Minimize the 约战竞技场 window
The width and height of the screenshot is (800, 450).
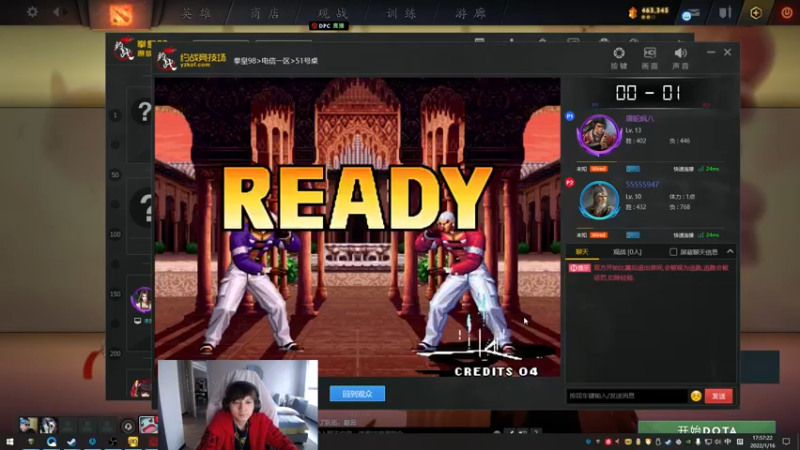[x=711, y=52]
